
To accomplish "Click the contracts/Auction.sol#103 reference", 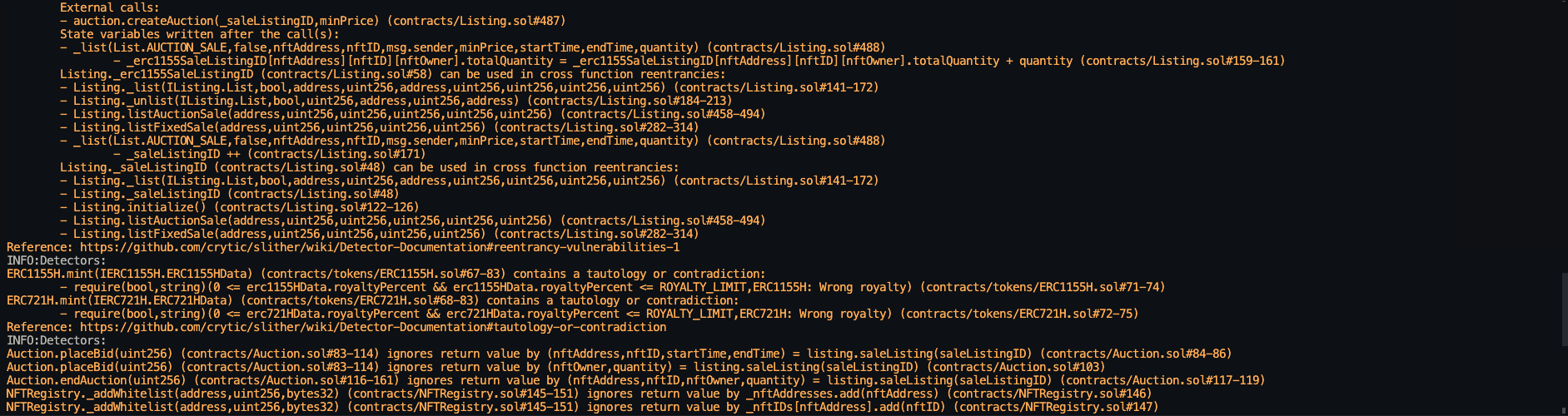I will 1016,367.
